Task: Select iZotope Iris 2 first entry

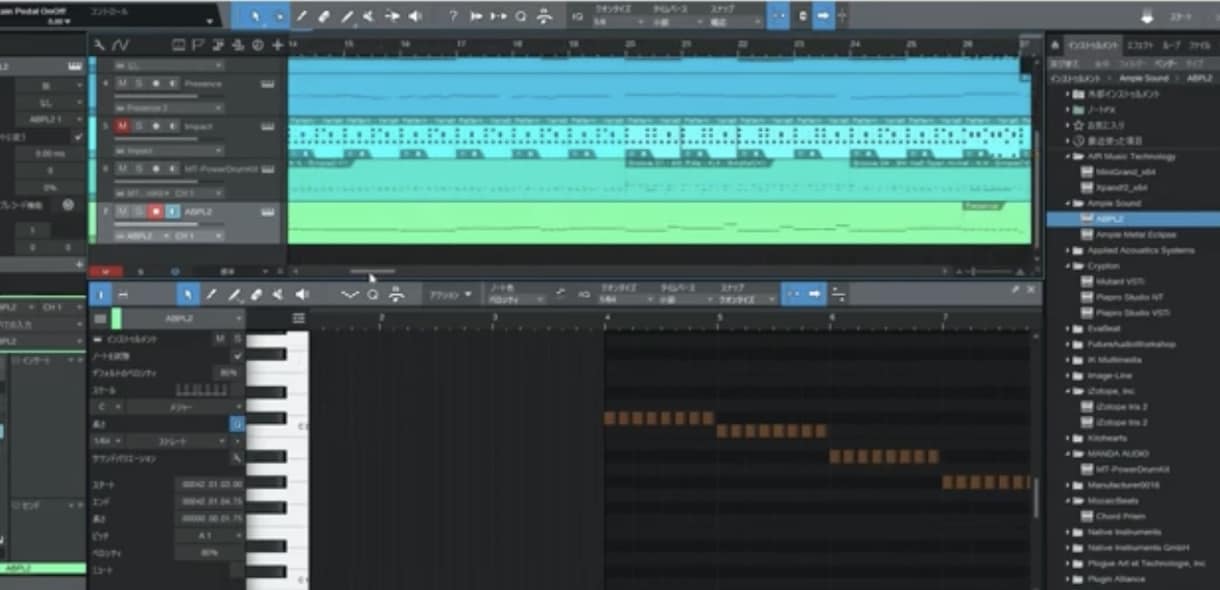Action: (x=1114, y=407)
